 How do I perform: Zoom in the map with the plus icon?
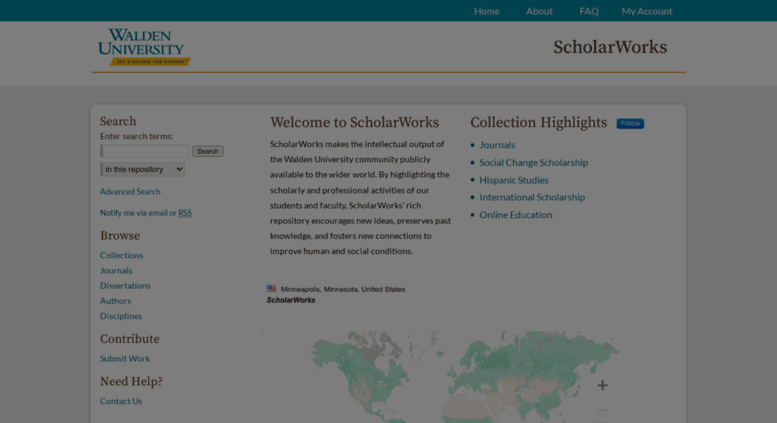tap(602, 385)
